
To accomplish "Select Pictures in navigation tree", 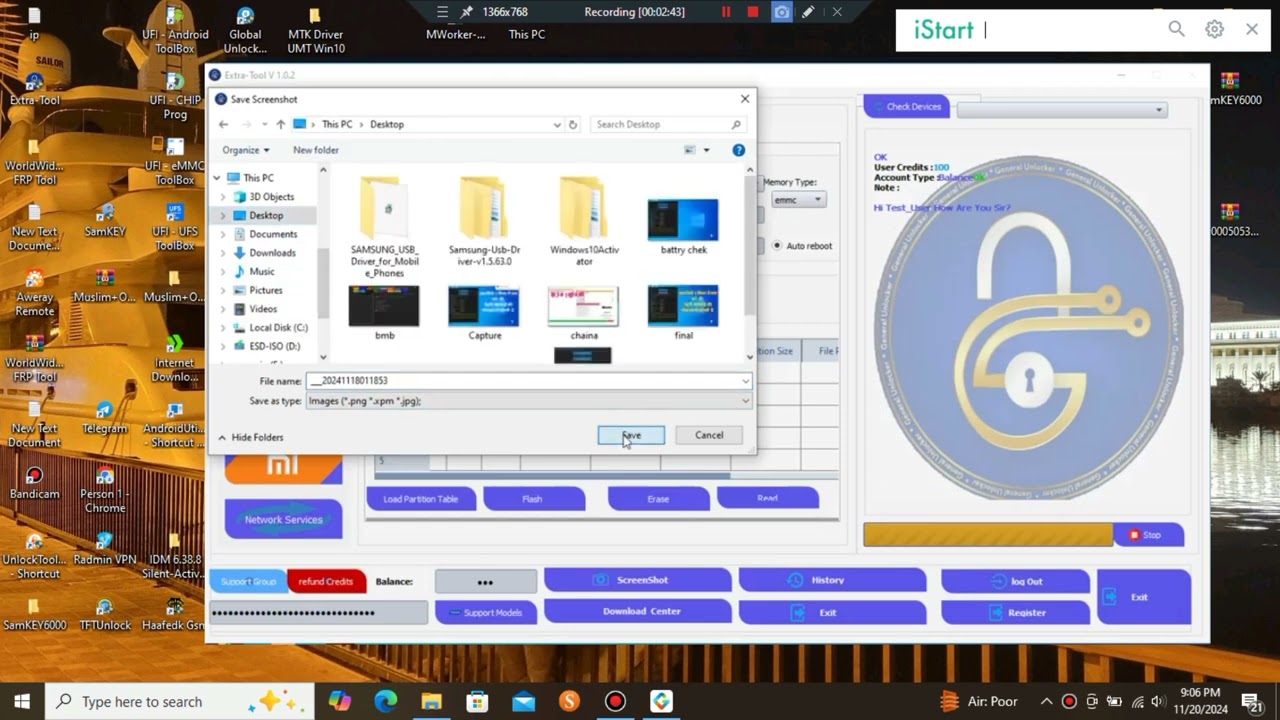I will (x=265, y=290).
